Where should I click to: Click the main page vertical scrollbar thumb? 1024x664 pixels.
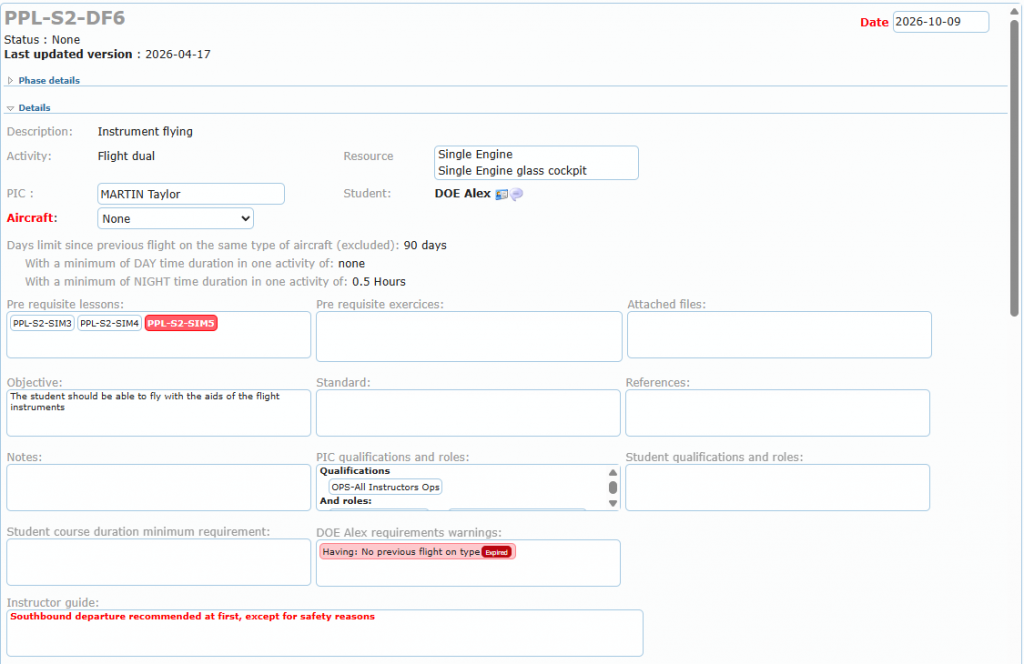click(x=1014, y=167)
